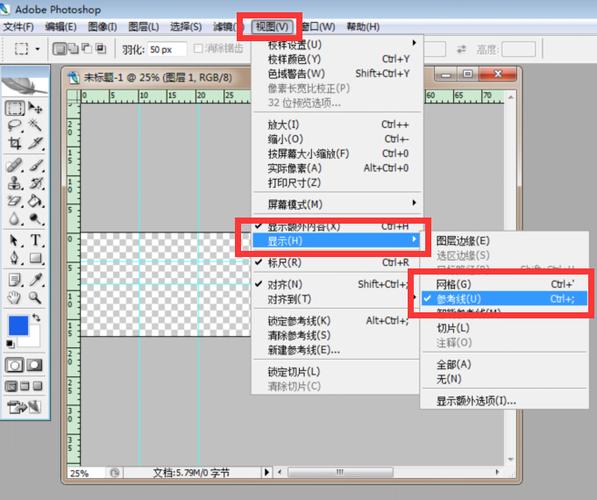The image size is (597, 500).
Task: Select the Healing Brush tool
Action: (x=15, y=166)
